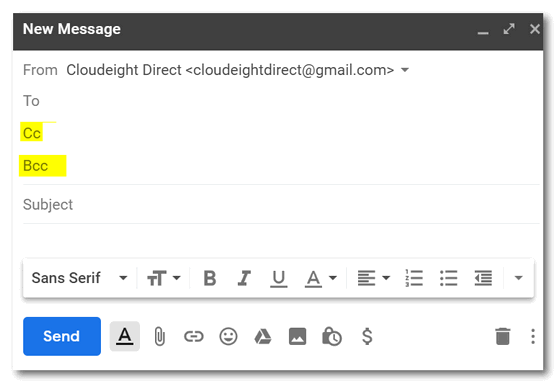557x384 pixels.
Task: Click into the Subject field
Action: coord(281,205)
